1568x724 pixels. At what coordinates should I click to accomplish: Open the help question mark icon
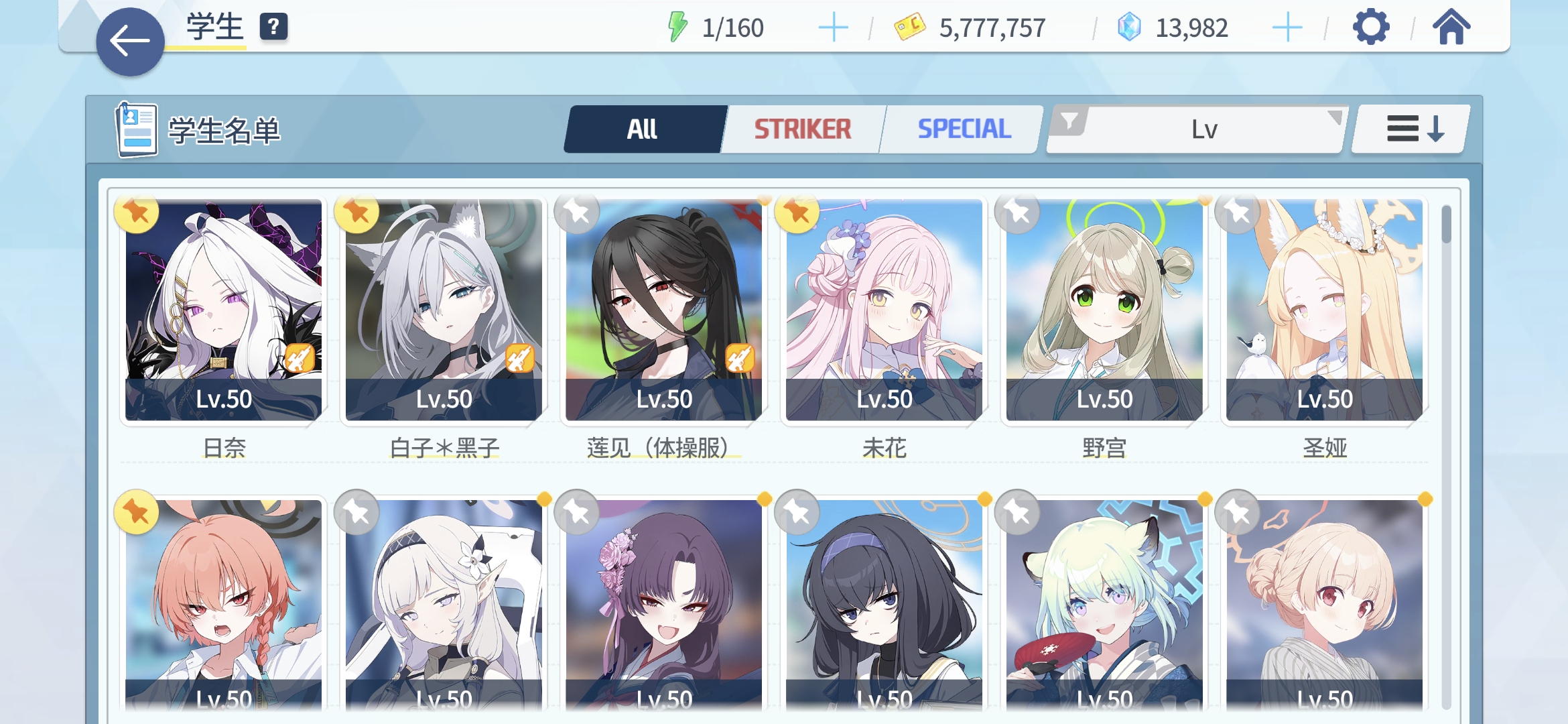coord(273,27)
